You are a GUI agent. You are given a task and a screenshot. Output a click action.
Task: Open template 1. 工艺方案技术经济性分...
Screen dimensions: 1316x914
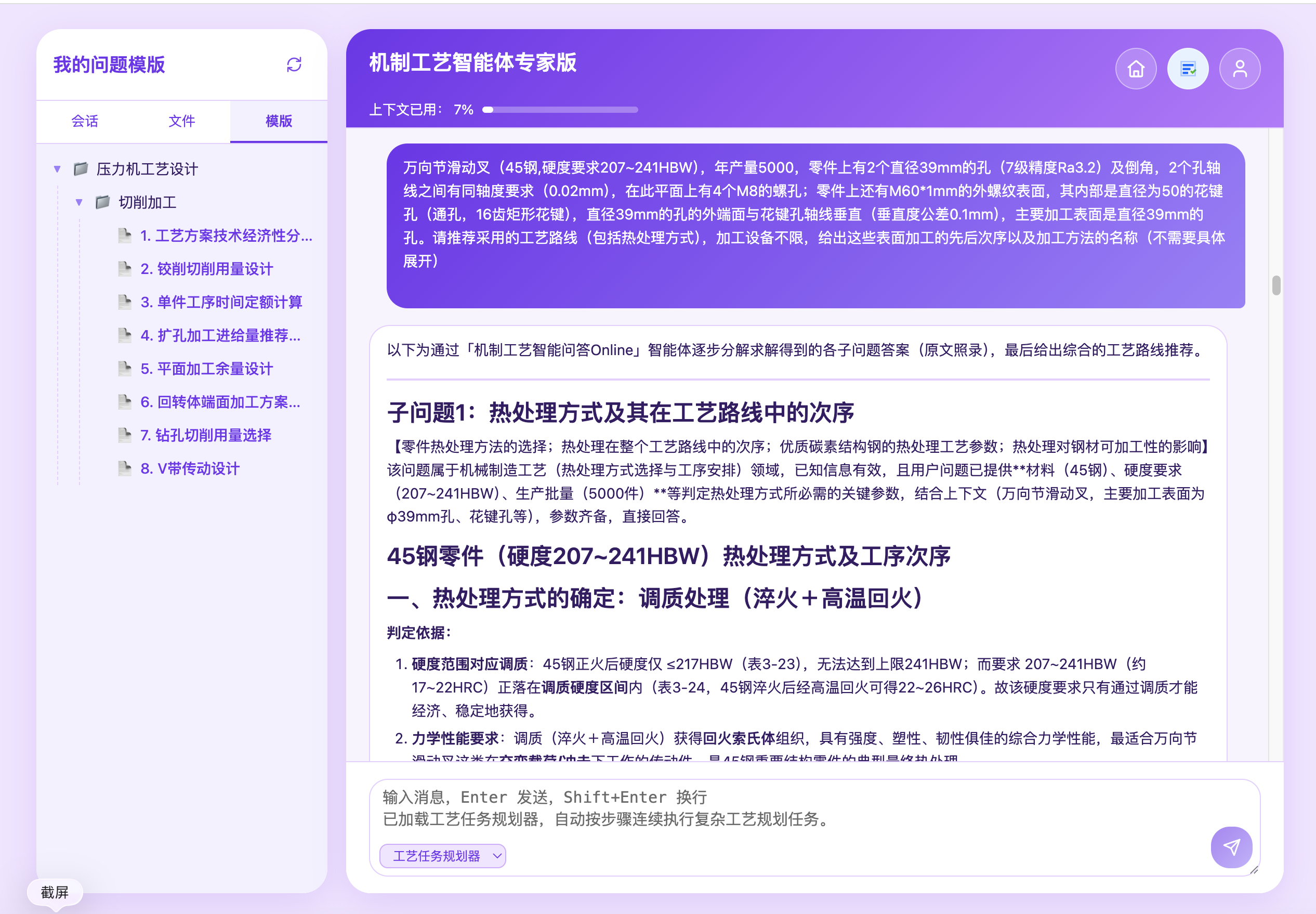(226, 236)
